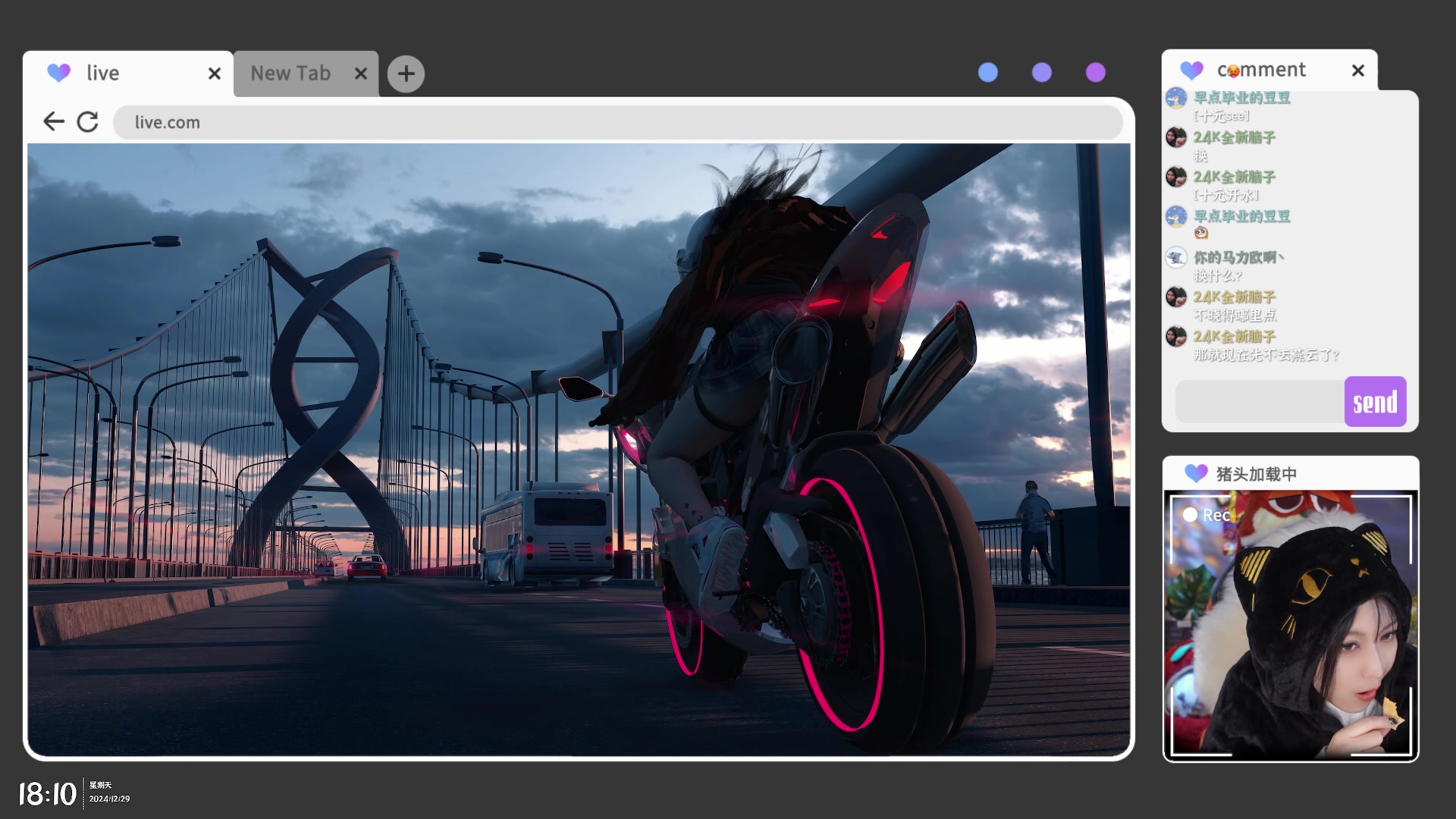Click username 24K全新脑子 above [十元开水]
Screen dimensions: 1456x819
click(1235, 177)
